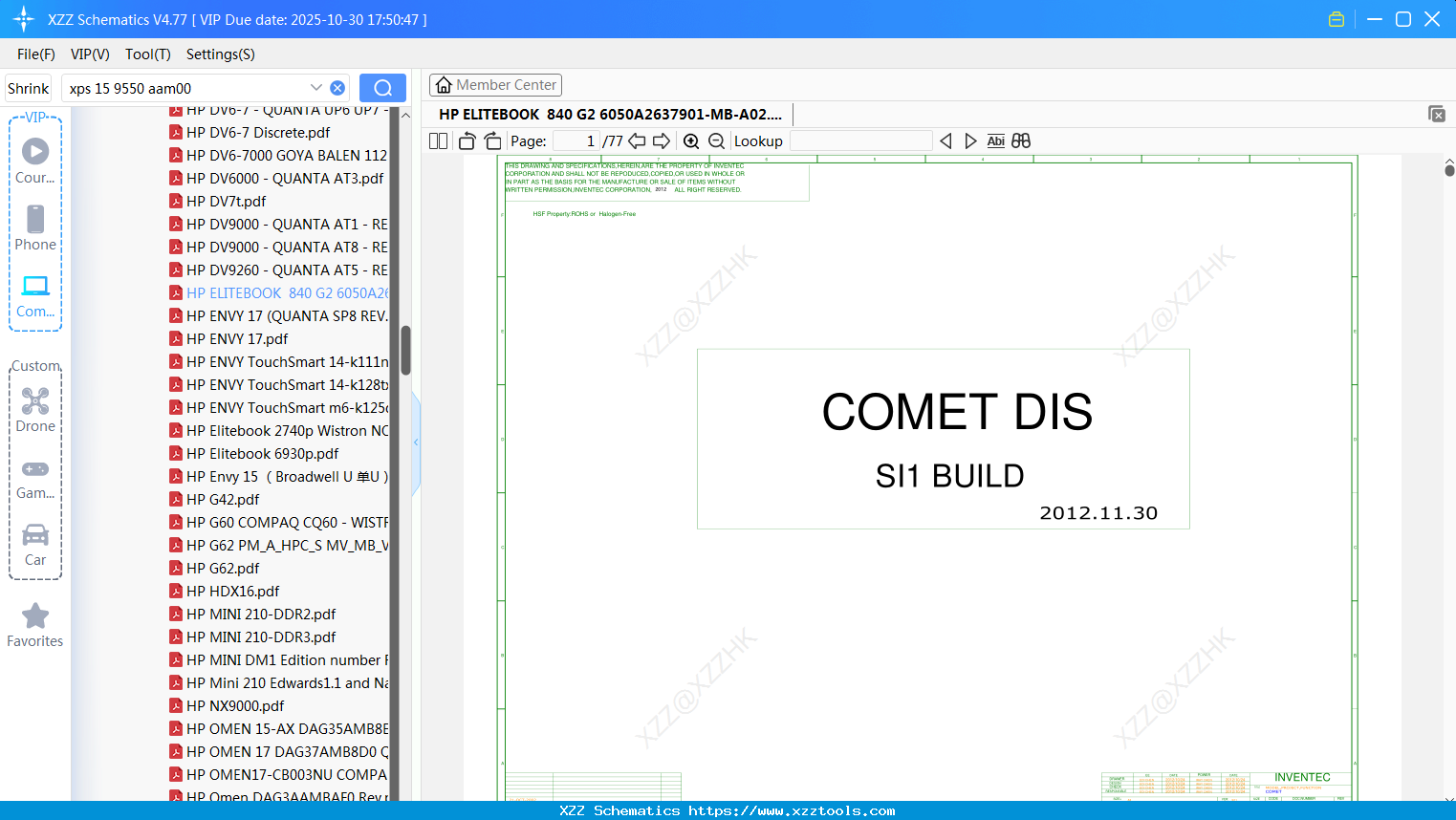Switch to the HP ELITEBOOK 840 G2 document tab

610,115
